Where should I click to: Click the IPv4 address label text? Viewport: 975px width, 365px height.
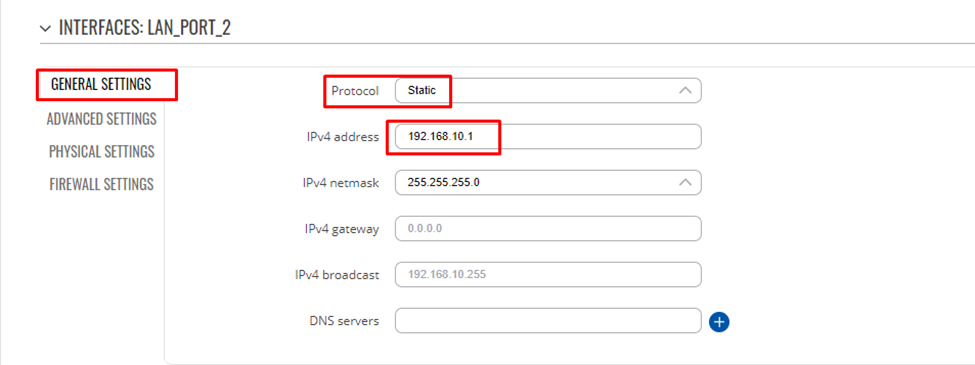pos(342,137)
